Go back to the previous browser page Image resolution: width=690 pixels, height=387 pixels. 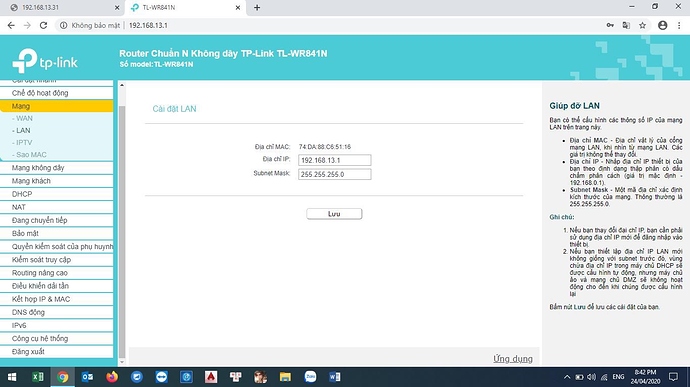tap(11, 26)
